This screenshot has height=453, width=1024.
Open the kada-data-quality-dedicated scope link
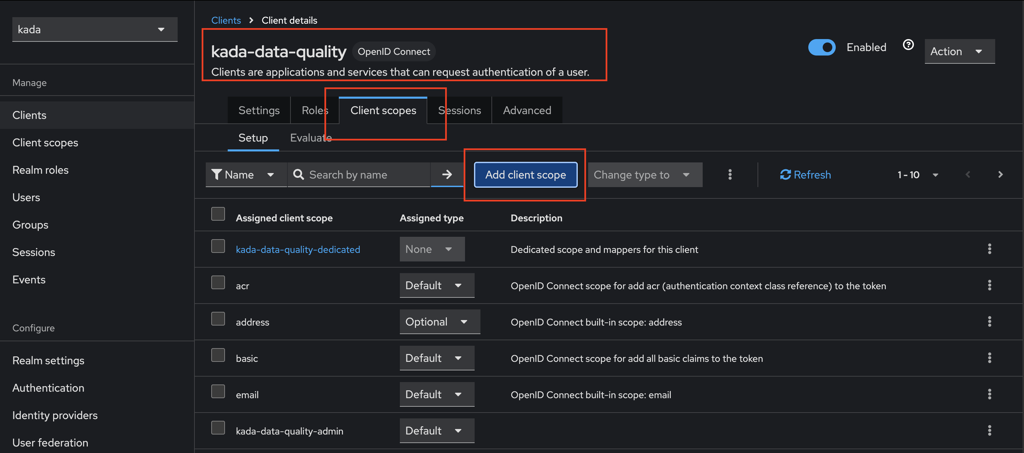click(298, 249)
